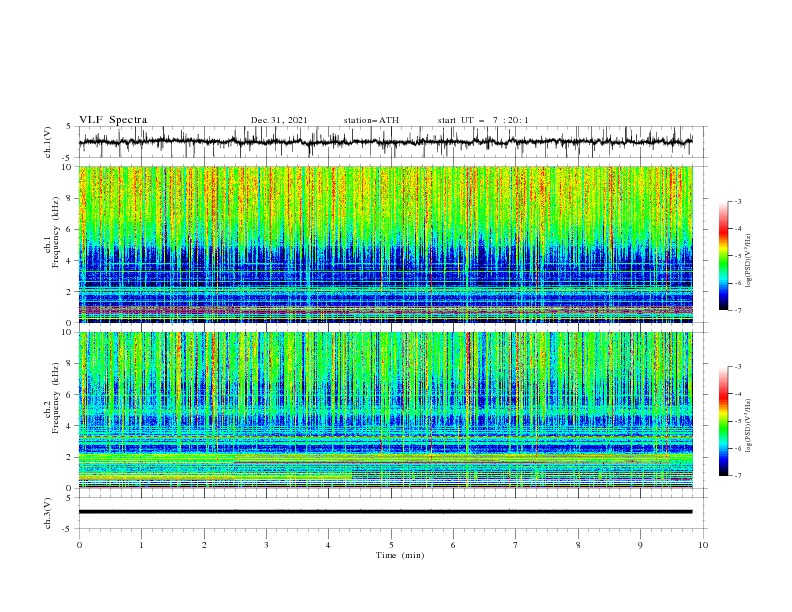Click the '-7' value on lower colorbar
Screen dimensions: 792x612
pyautogui.click(x=738, y=476)
